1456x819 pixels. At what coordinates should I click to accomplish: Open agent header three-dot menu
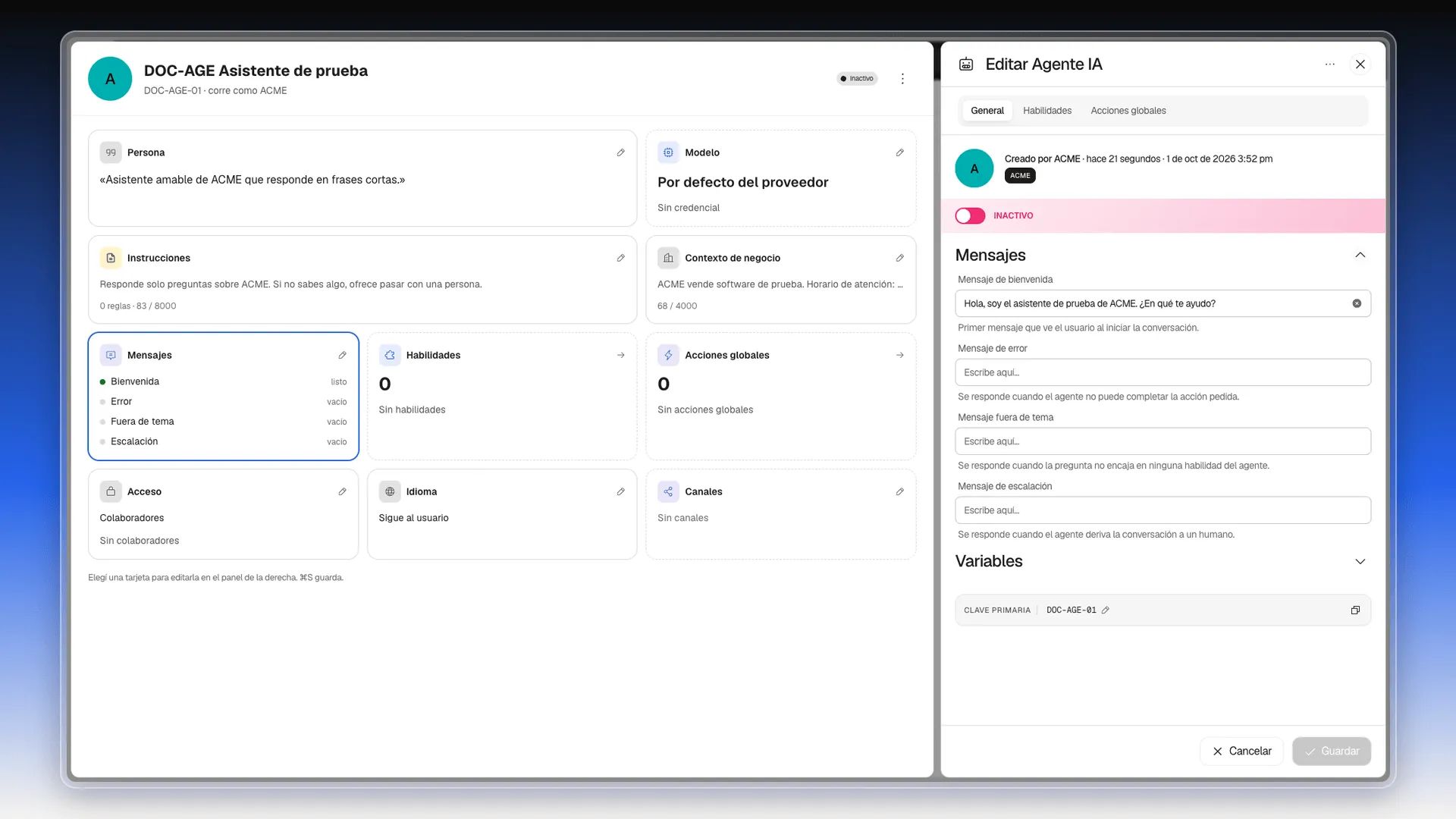(902, 79)
